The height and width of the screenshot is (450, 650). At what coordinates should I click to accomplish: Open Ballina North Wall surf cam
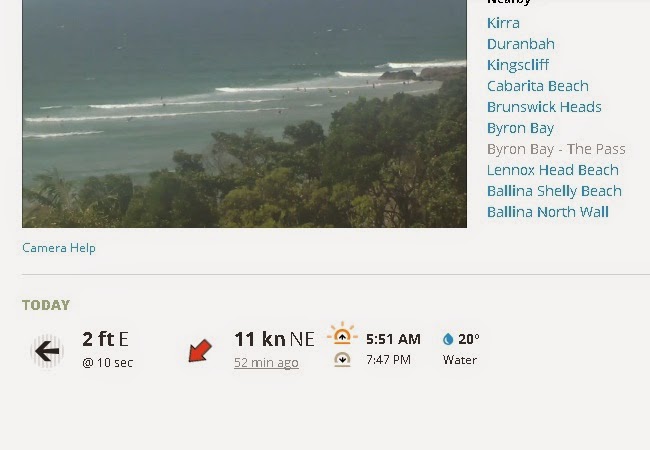point(548,212)
